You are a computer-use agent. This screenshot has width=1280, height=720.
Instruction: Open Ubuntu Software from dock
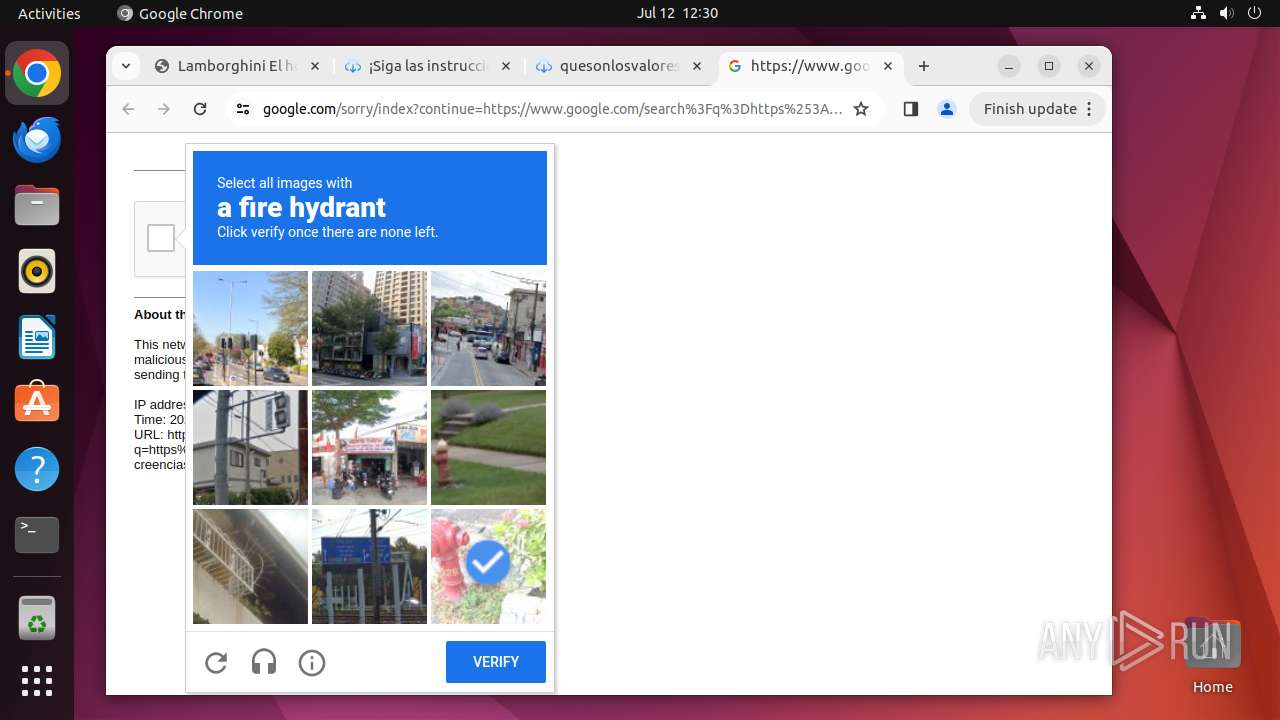coord(37,403)
